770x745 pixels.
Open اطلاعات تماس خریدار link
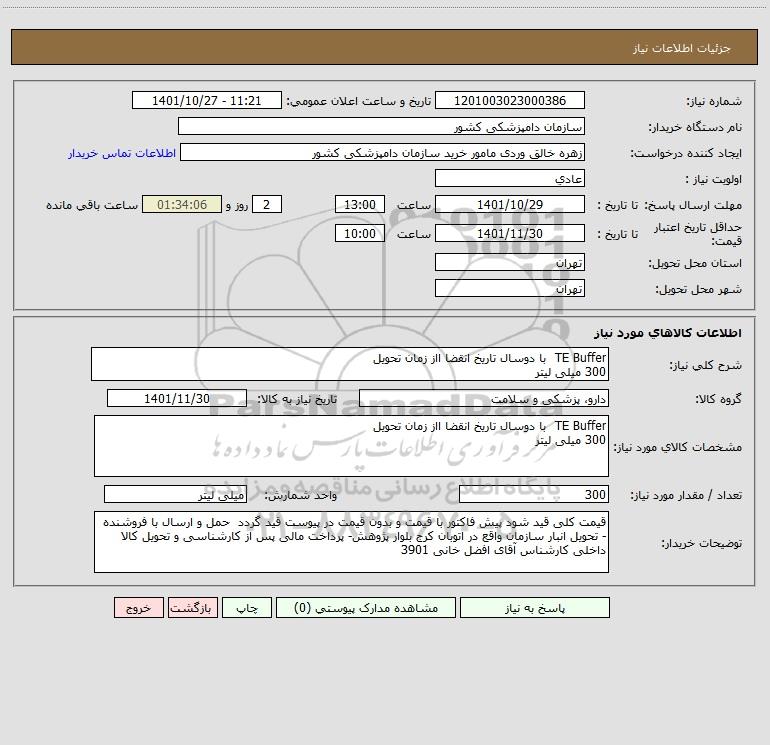click(x=122, y=153)
